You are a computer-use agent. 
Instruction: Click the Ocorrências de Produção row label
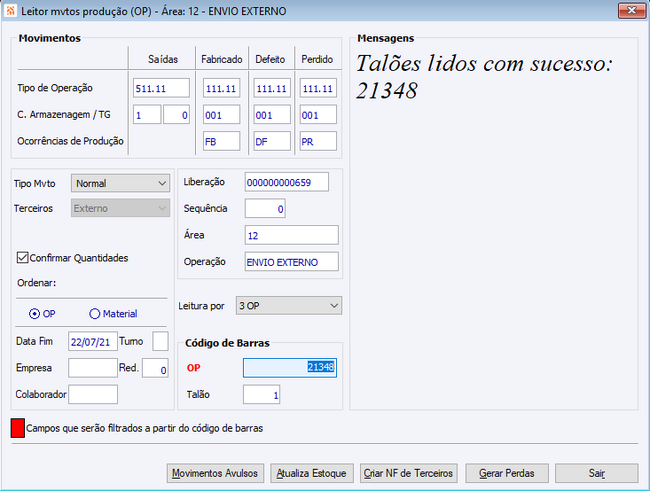click(70, 141)
